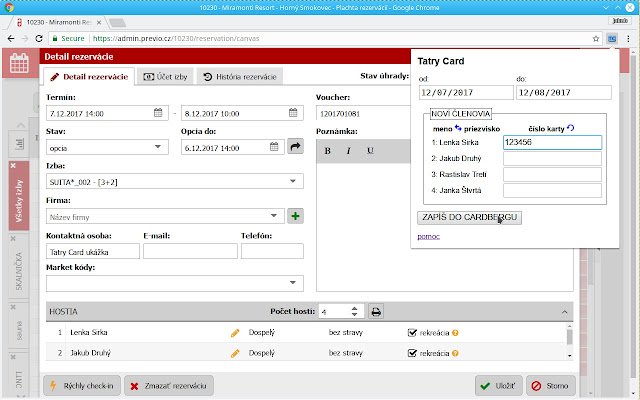Click card number field for Lenka Sirka
This screenshot has height=400, width=640.
pyautogui.click(x=552, y=142)
